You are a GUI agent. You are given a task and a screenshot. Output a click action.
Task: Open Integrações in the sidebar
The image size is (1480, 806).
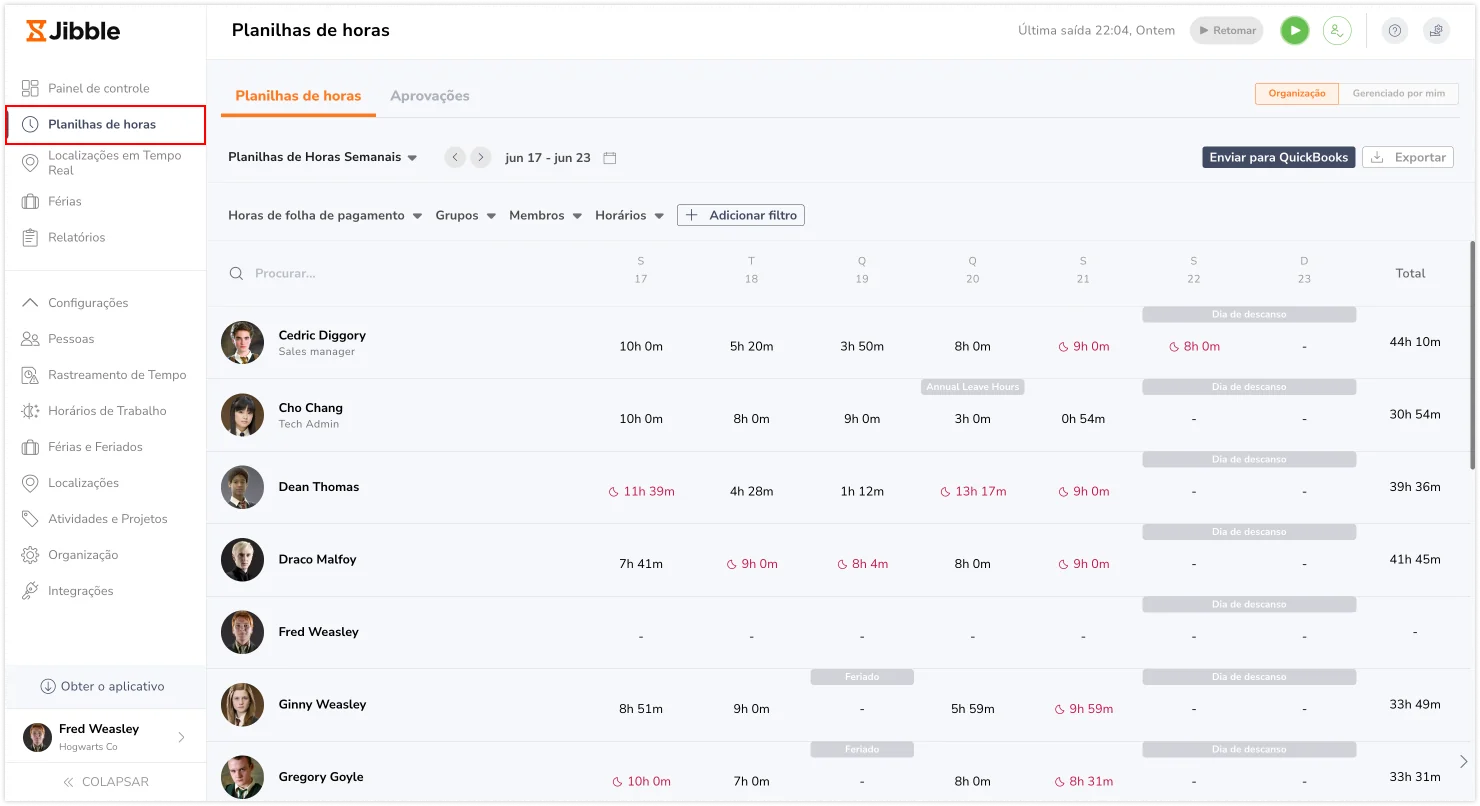(80, 591)
